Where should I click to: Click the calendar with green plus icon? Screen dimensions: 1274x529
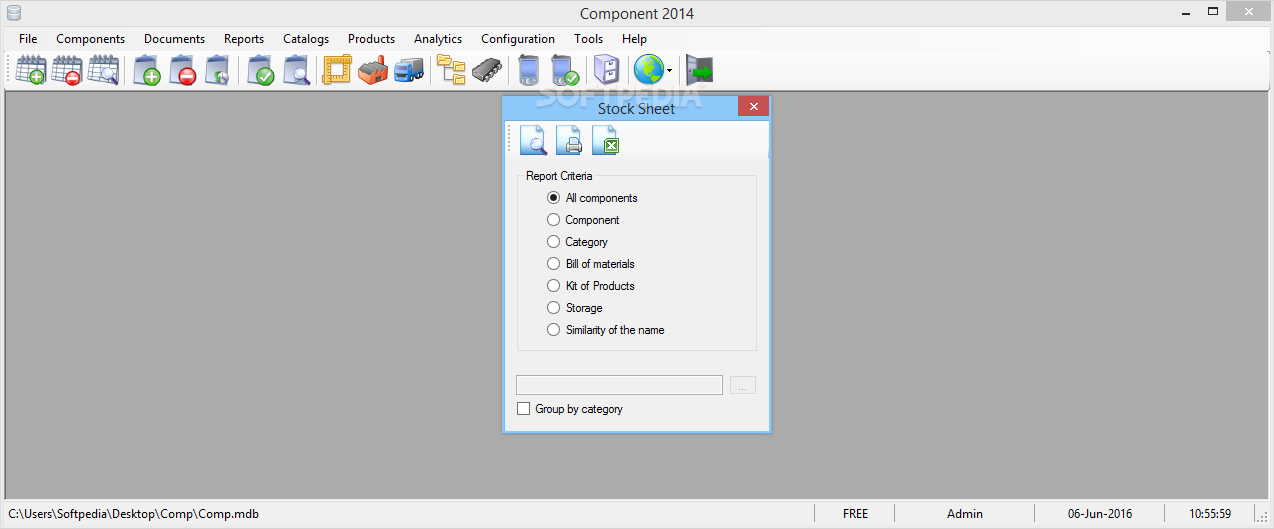click(31, 70)
